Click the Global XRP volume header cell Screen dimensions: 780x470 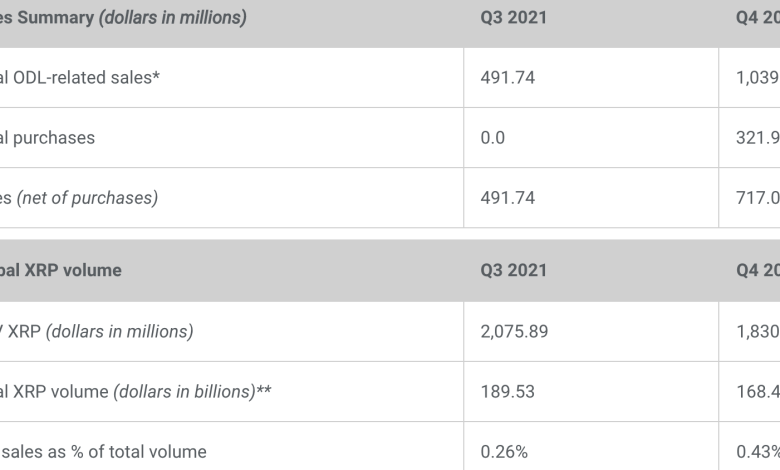click(61, 271)
